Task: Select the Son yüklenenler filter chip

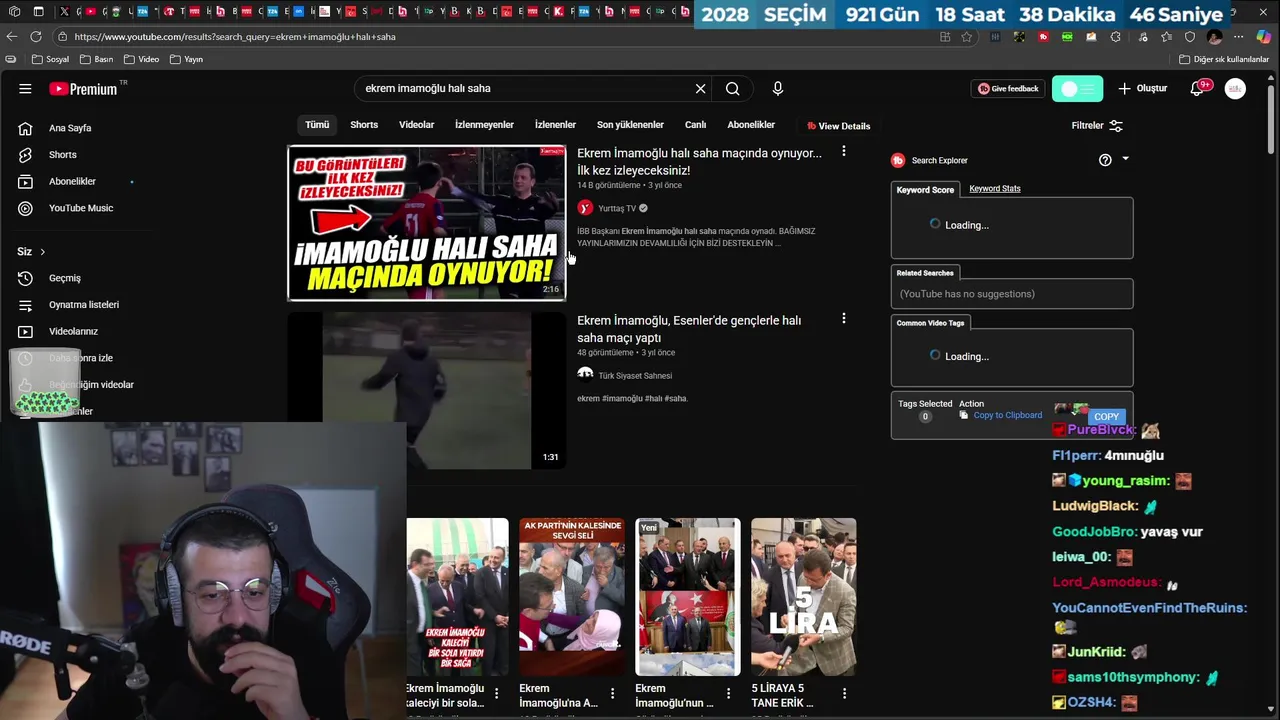Action: point(630,125)
